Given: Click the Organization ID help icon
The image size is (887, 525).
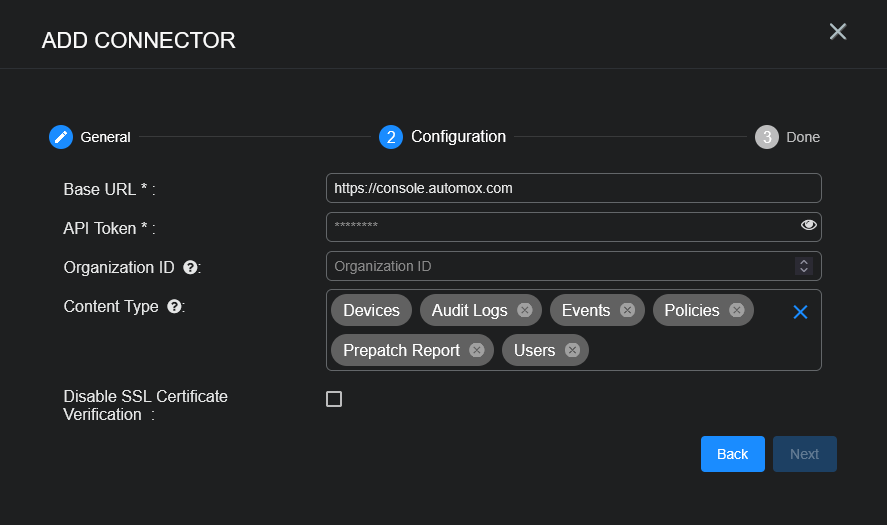Looking at the screenshot, I should 190,267.
